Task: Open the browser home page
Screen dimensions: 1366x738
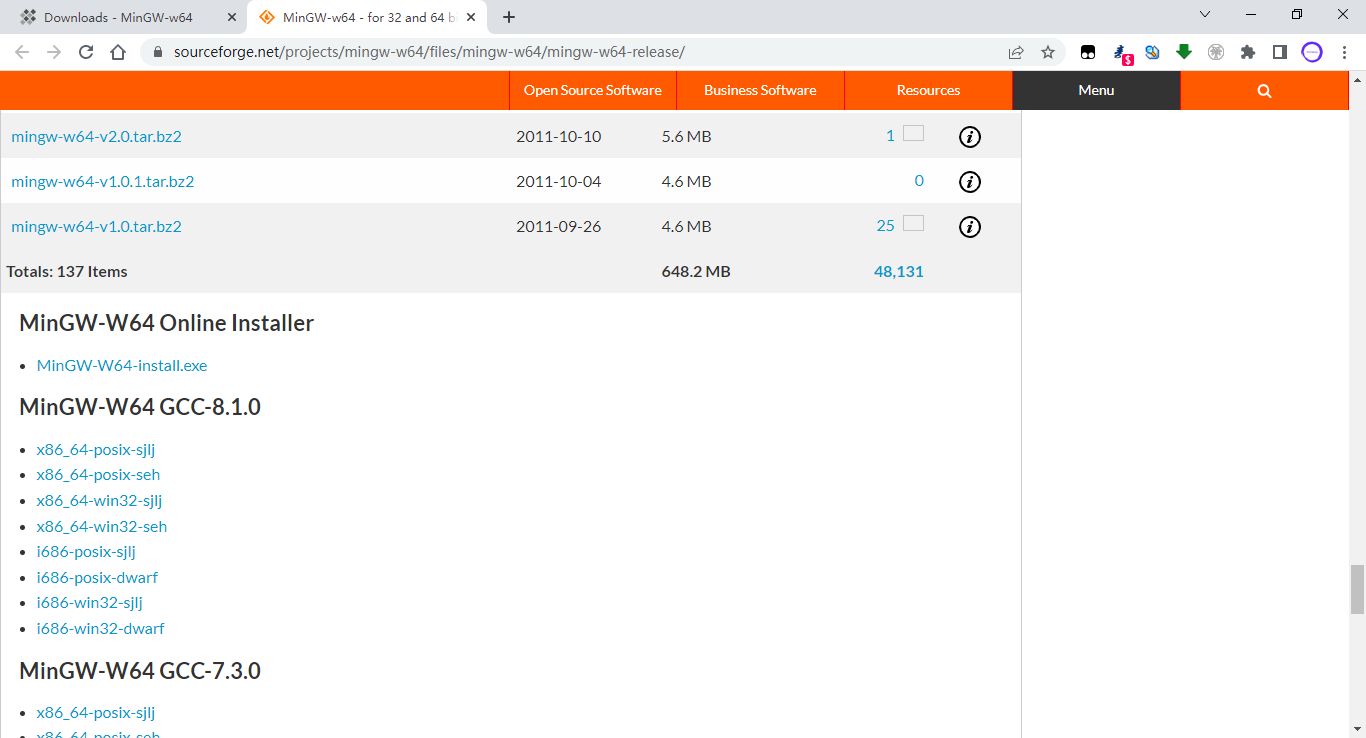Action: pos(118,52)
